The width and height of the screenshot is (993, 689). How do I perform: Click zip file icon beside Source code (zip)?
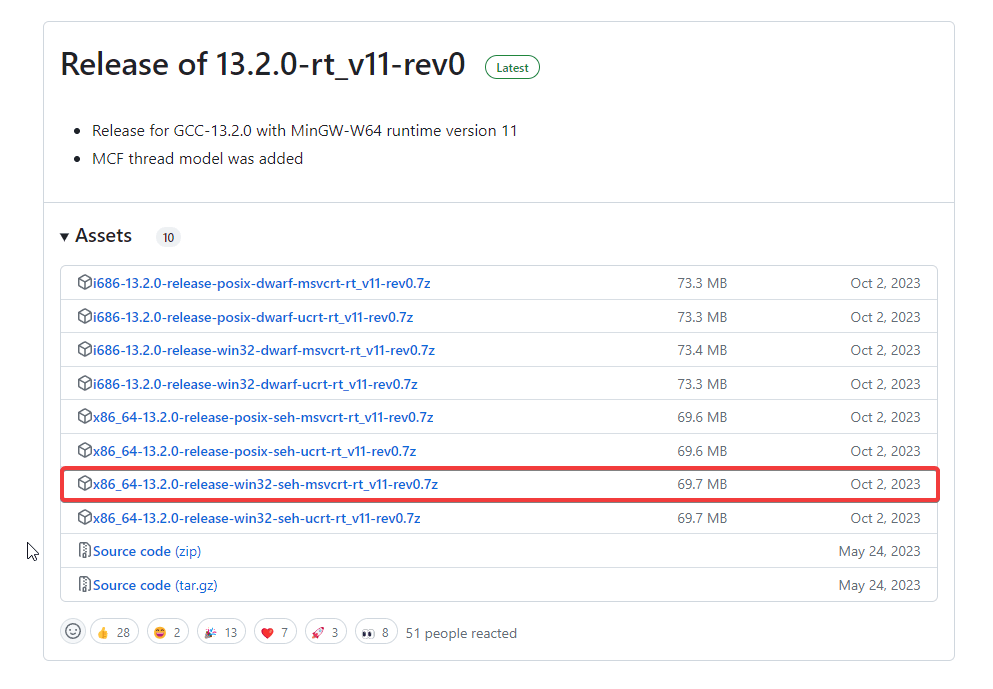pos(84,550)
